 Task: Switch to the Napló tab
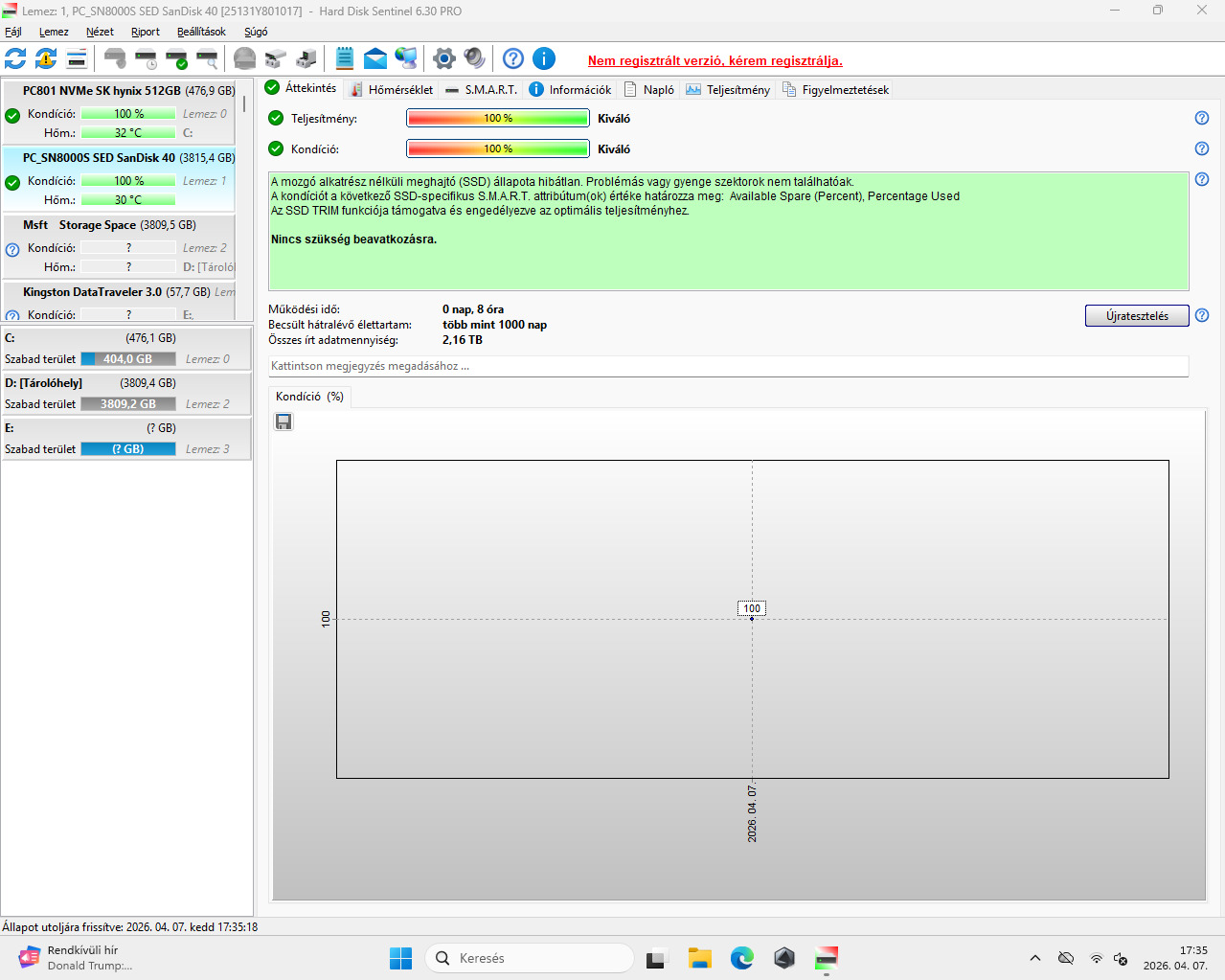coord(648,89)
